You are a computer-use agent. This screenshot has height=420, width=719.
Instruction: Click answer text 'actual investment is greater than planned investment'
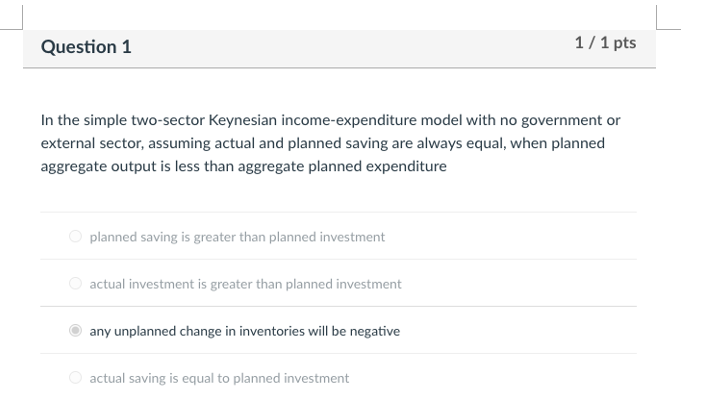(245, 284)
